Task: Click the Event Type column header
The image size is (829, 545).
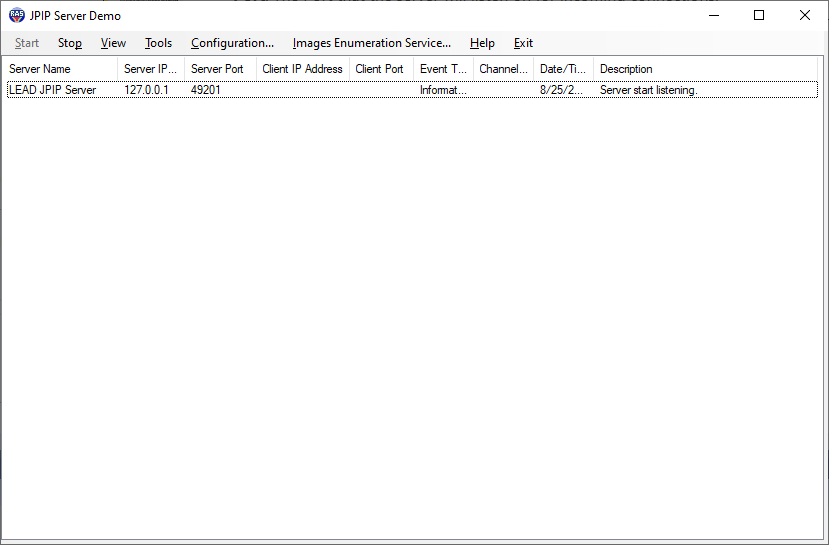Action: pos(443,69)
